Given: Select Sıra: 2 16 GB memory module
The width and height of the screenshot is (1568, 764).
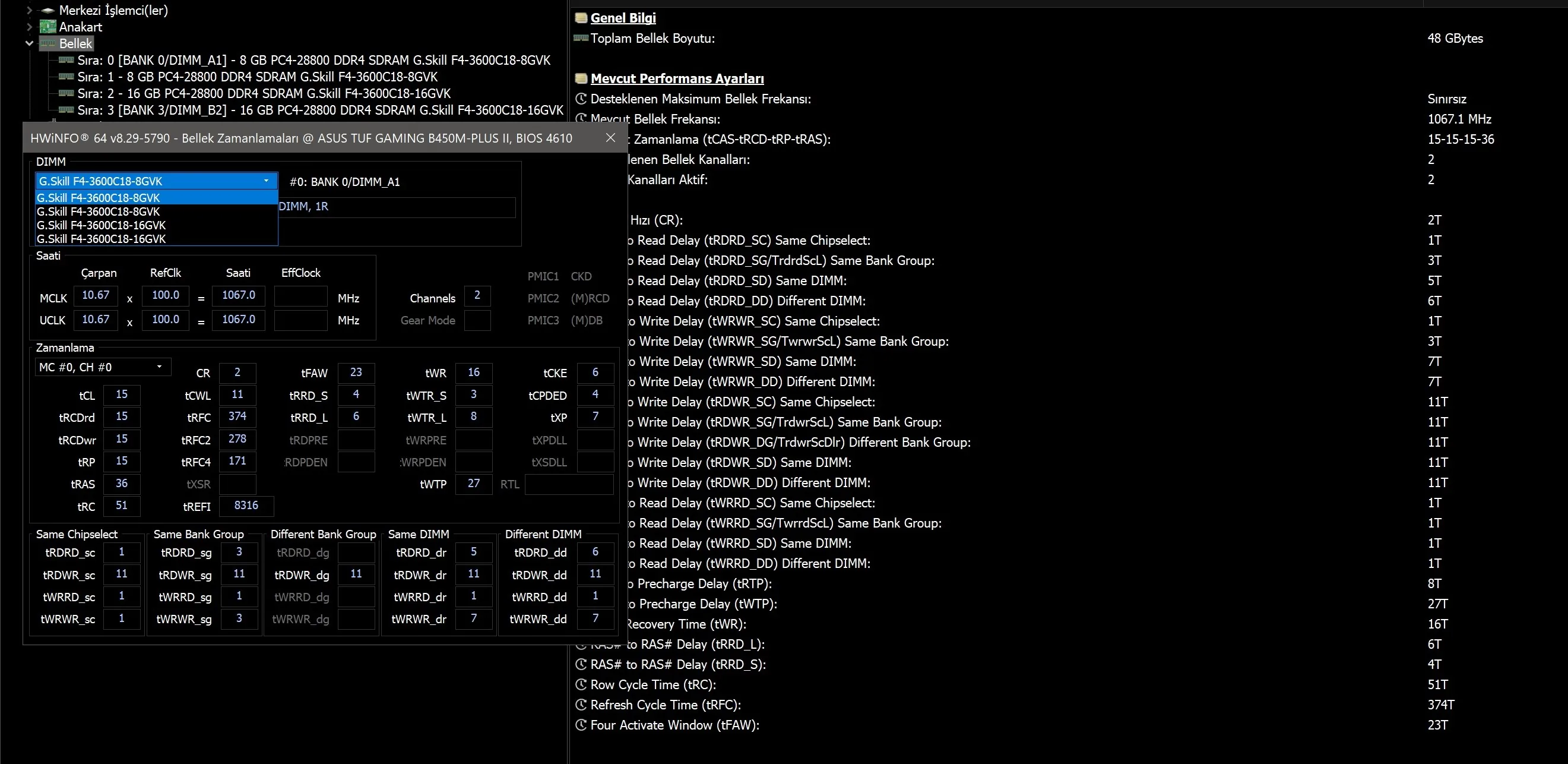Looking at the screenshot, I should click(264, 93).
